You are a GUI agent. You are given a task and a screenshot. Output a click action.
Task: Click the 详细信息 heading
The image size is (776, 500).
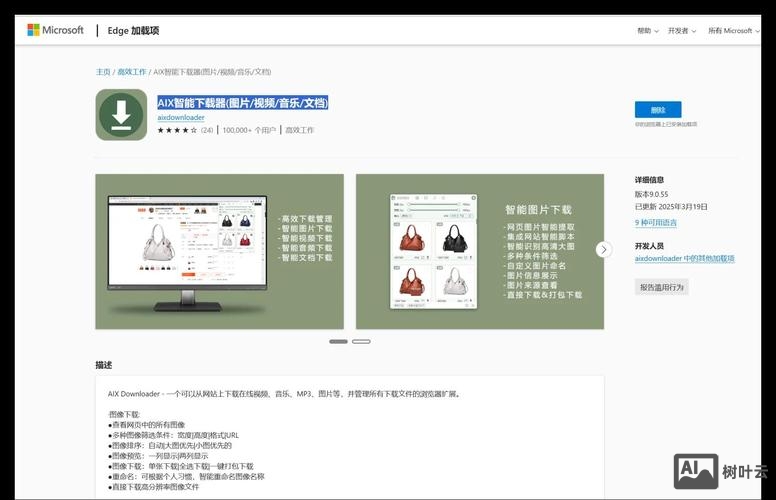[x=649, y=180]
